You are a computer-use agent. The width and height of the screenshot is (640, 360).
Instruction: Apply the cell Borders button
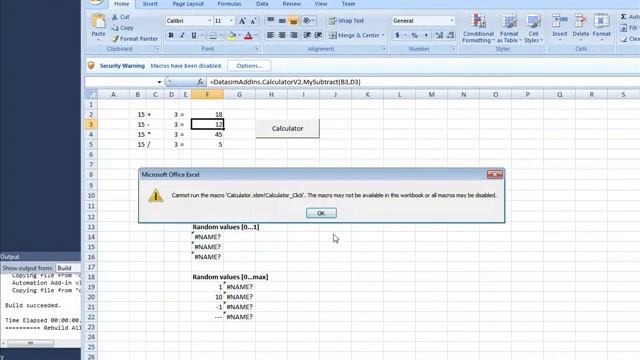[213, 36]
